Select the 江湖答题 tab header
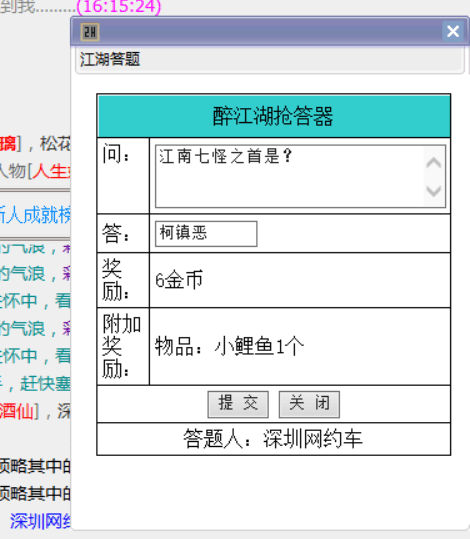470x539 pixels. click(x=110, y=59)
